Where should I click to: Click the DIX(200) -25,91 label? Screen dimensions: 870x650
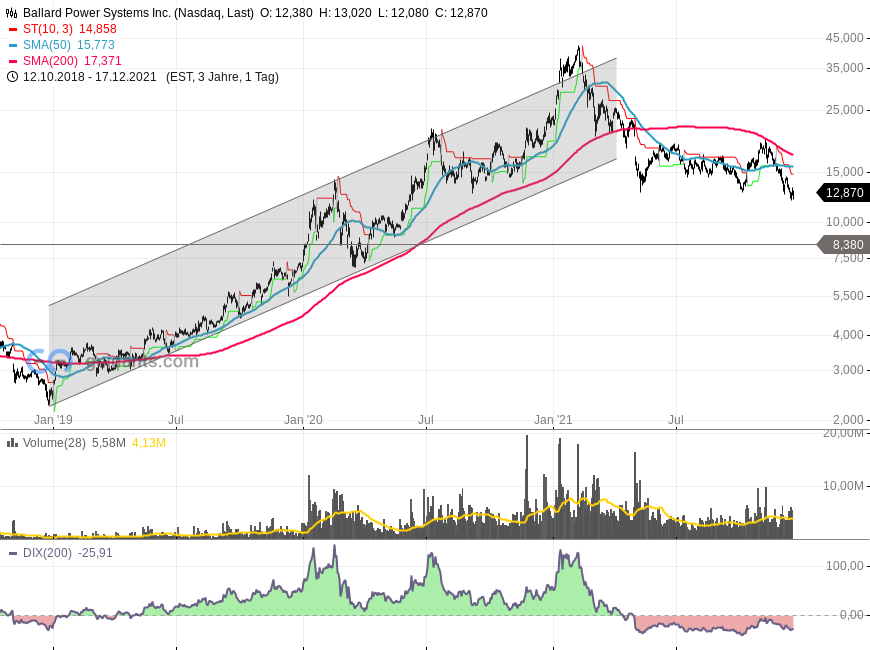coord(68,553)
